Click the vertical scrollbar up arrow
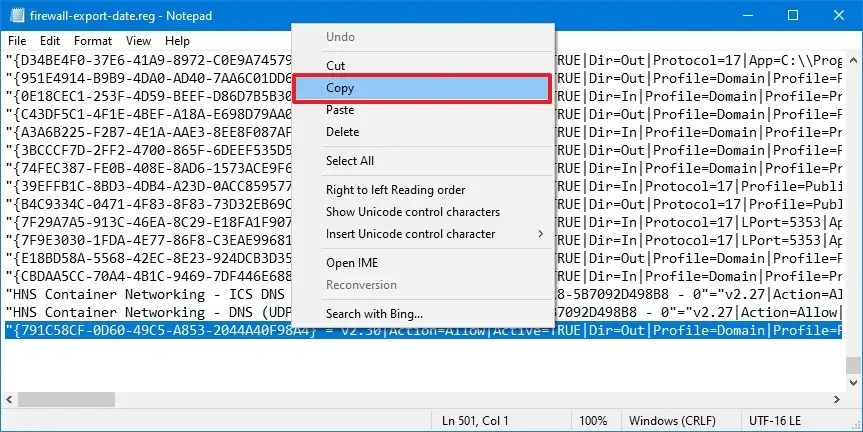The height and width of the screenshot is (432, 863). [854, 59]
